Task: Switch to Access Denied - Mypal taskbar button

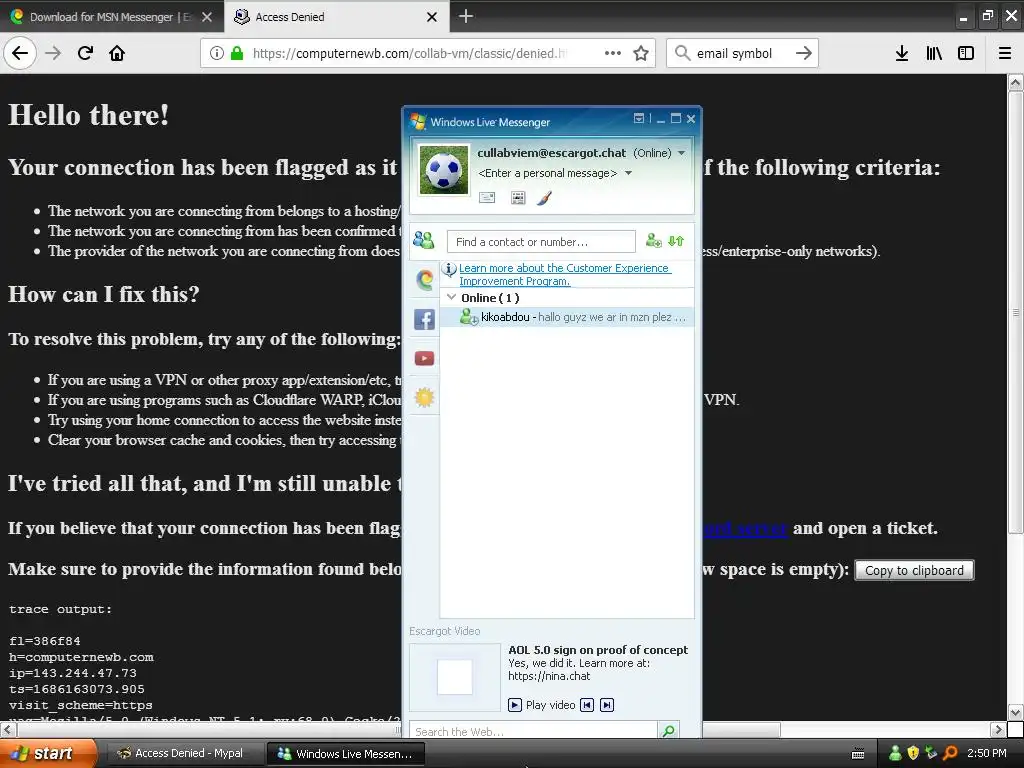Action: (x=184, y=754)
